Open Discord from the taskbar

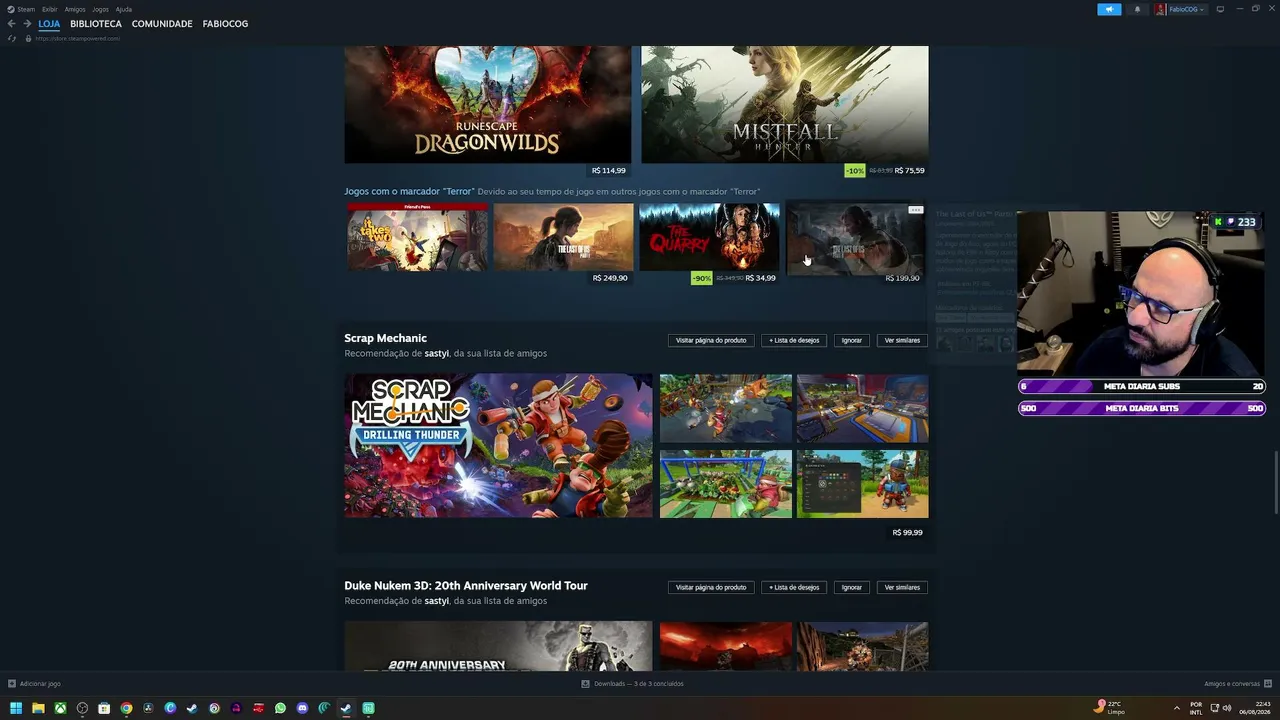tap(302, 708)
